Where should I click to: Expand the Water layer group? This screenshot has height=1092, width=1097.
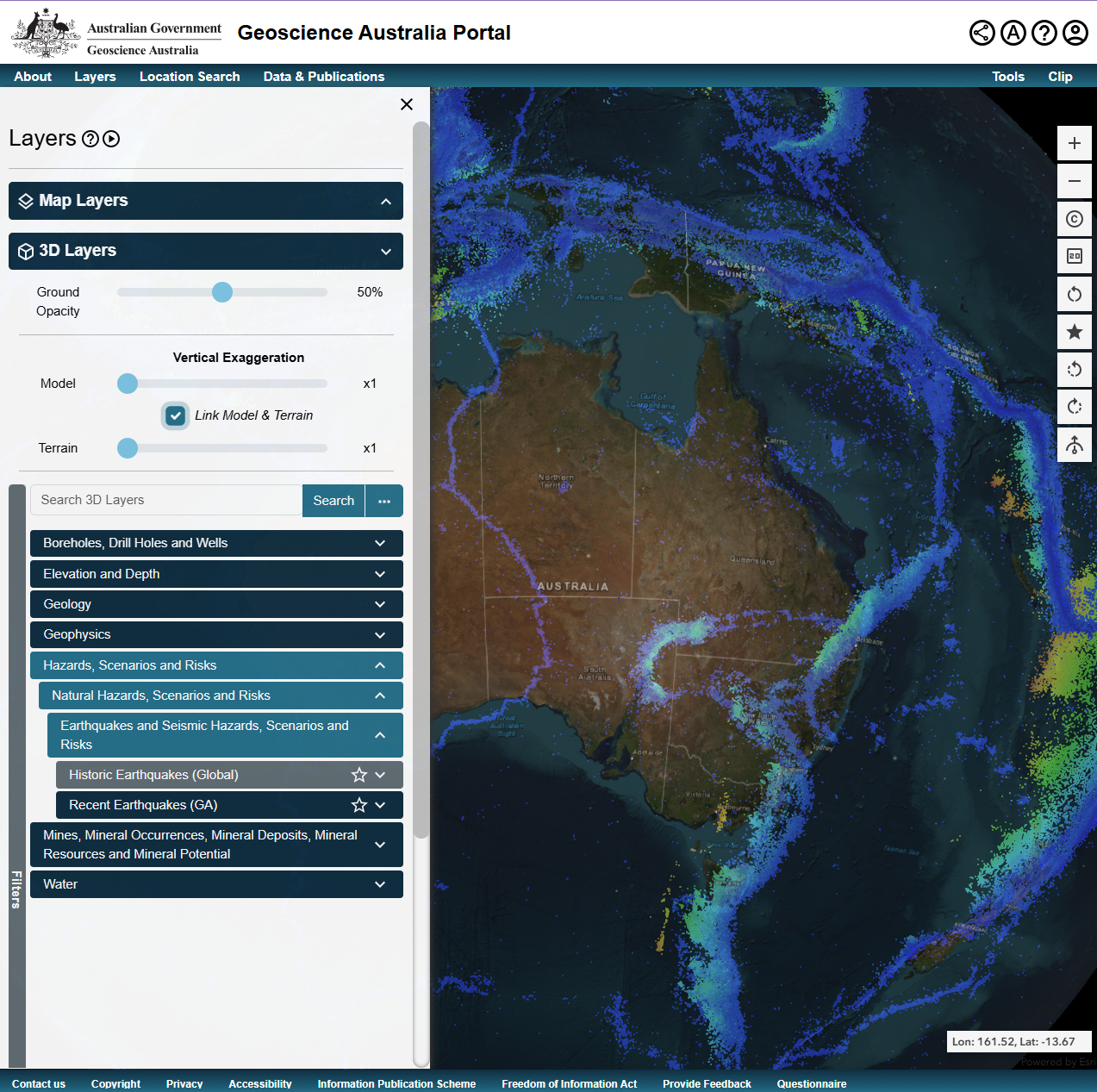(216, 884)
